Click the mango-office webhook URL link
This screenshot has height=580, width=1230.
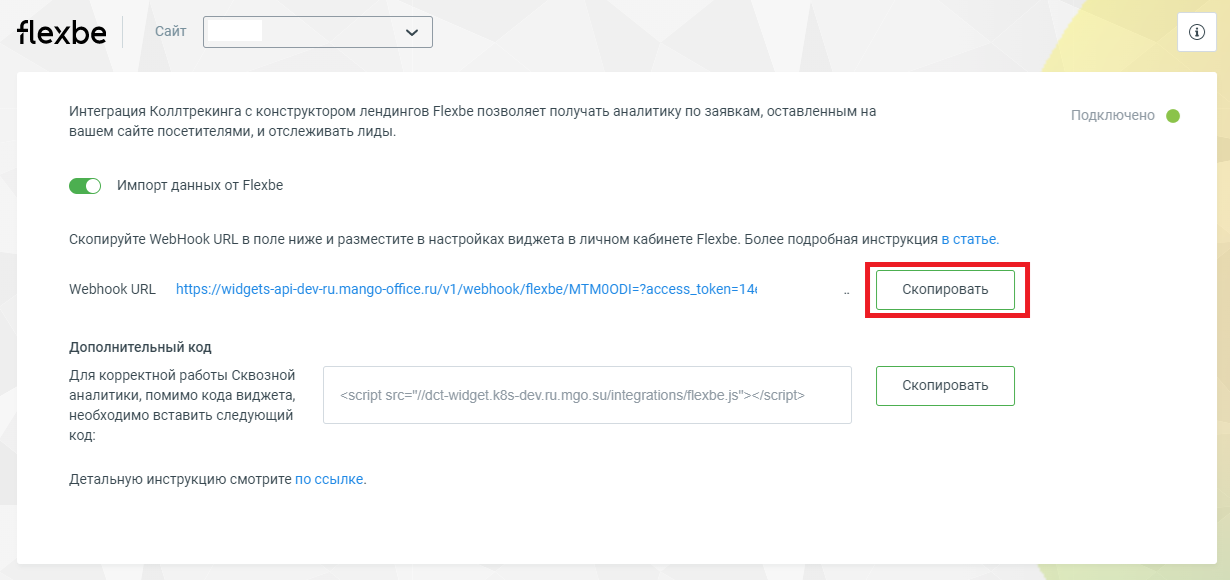coord(466,290)
